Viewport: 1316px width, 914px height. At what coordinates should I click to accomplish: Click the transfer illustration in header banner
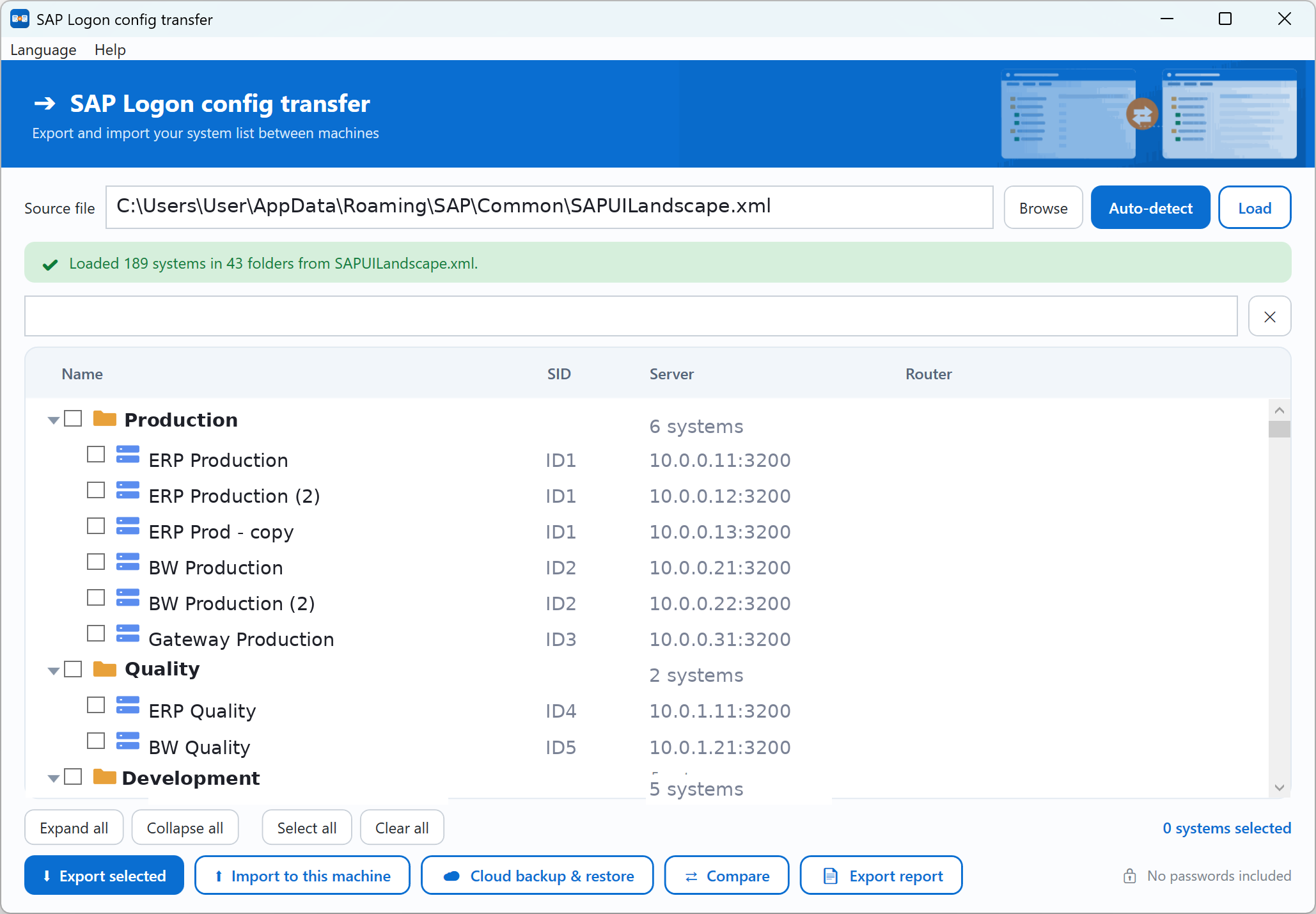(x=1148, y=114)
